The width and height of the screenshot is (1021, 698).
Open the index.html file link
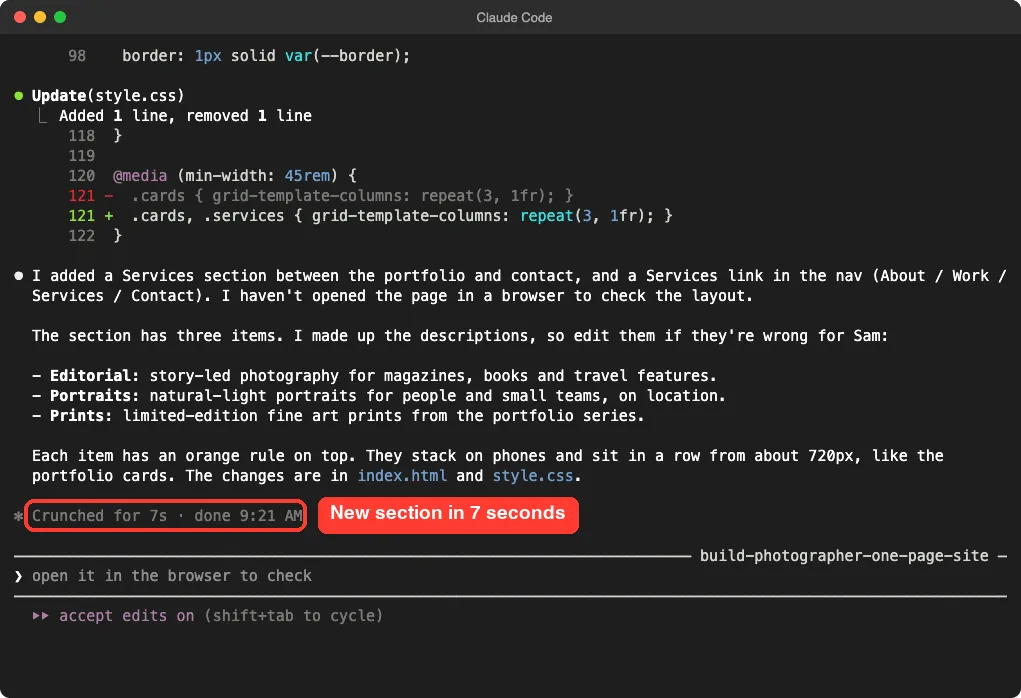(x=402, y=476)
